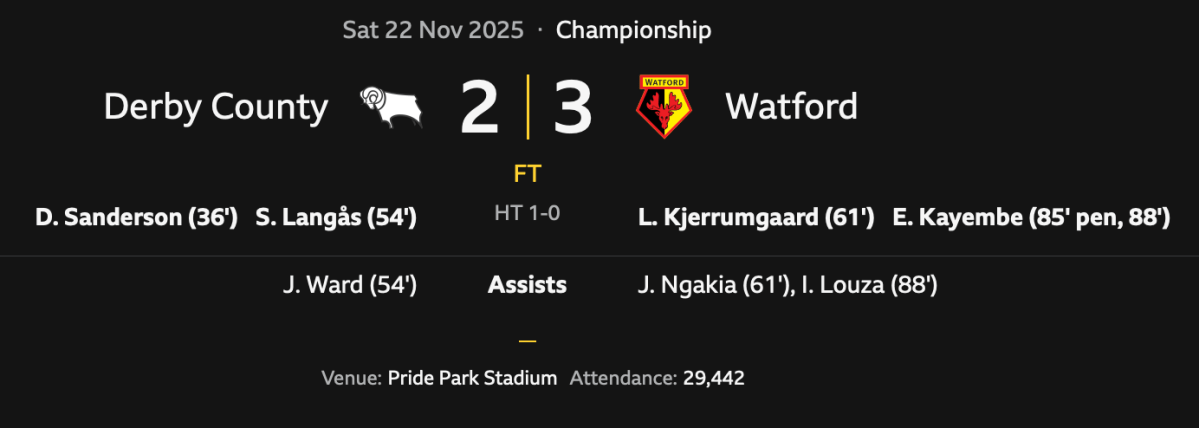Click the FT full-time status
The width and height of the screenshot is (1199, 428).
coord(527,174)
